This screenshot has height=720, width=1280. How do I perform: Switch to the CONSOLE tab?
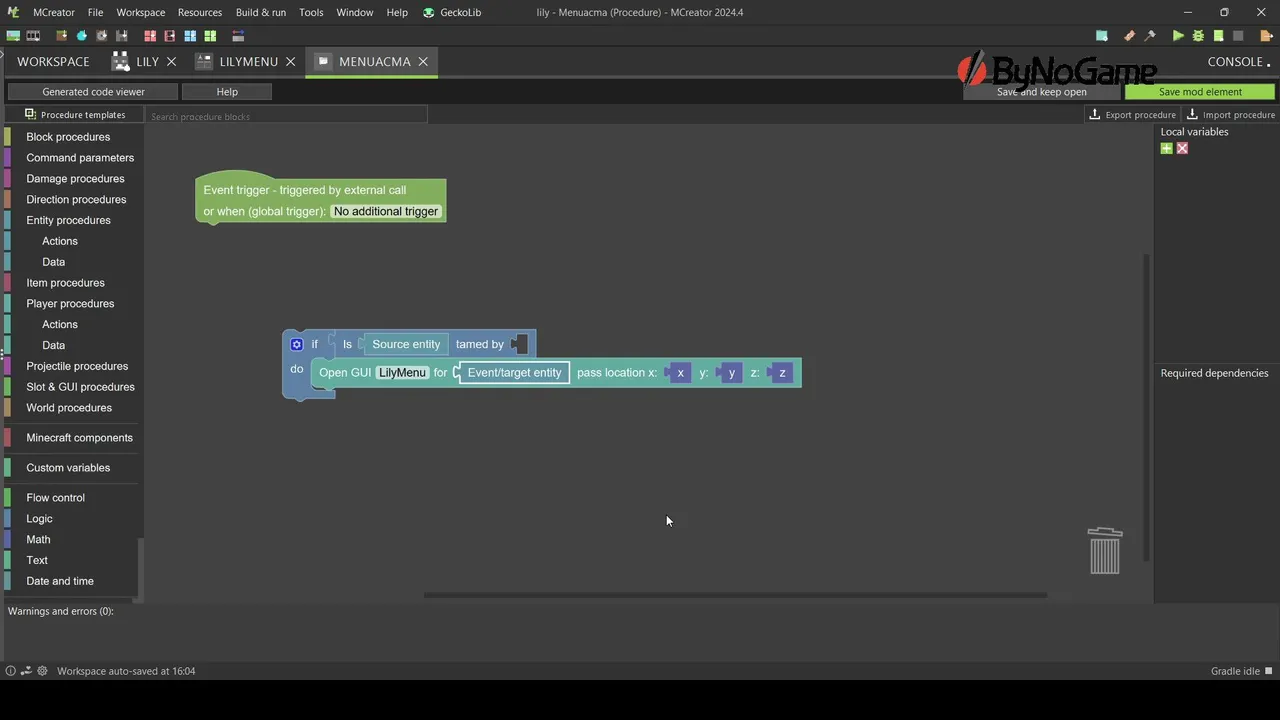tap(1239, 61)
